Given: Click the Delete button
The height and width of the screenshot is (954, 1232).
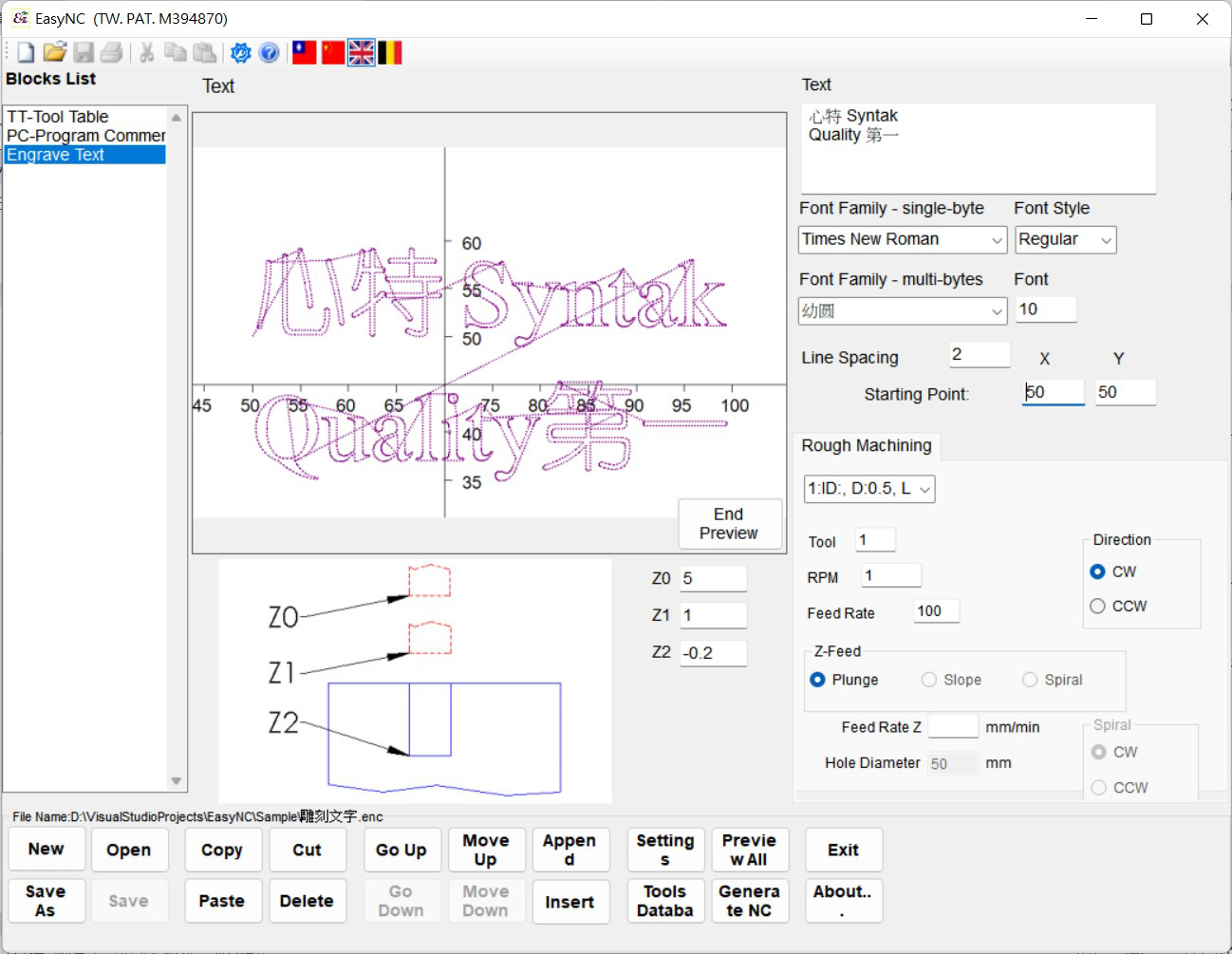Looking at the screenshot, I should click(x=307, y=901).
